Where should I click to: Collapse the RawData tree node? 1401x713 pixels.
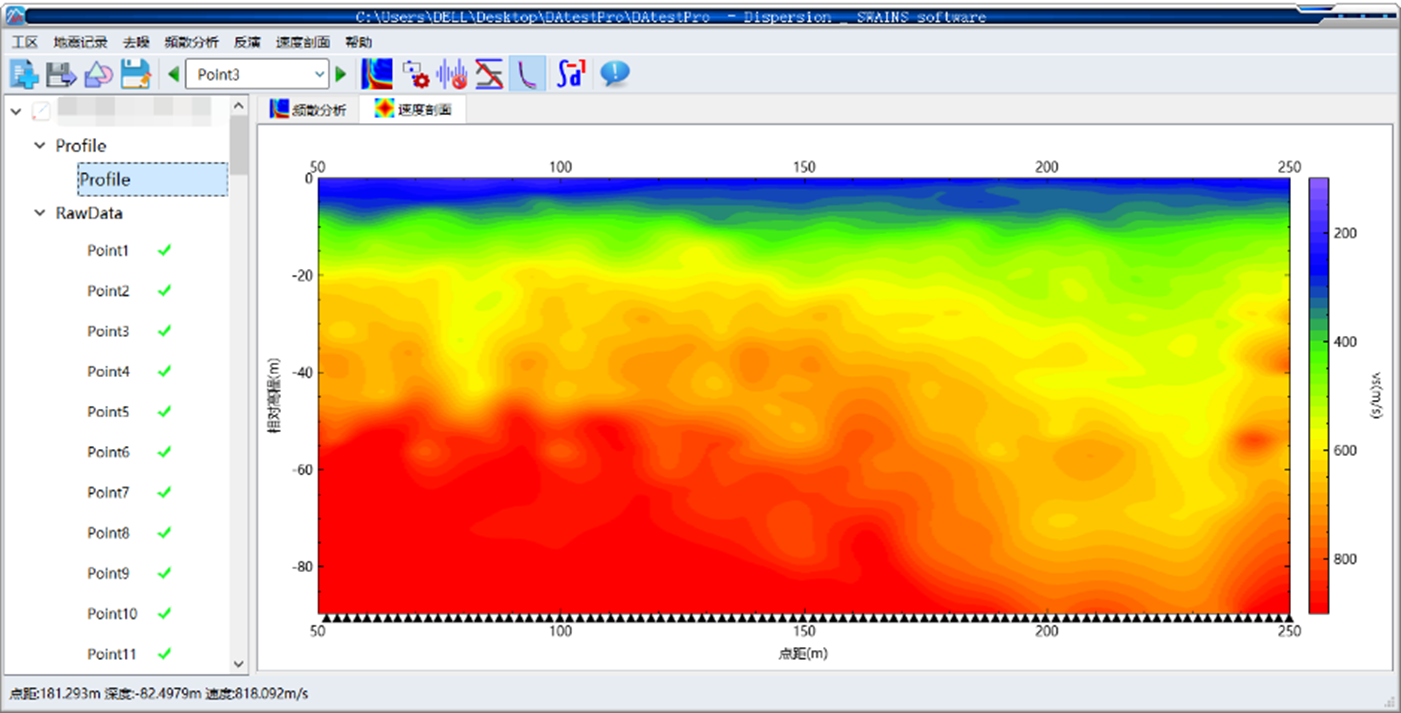pyautogui.click(x=40, y=213)
